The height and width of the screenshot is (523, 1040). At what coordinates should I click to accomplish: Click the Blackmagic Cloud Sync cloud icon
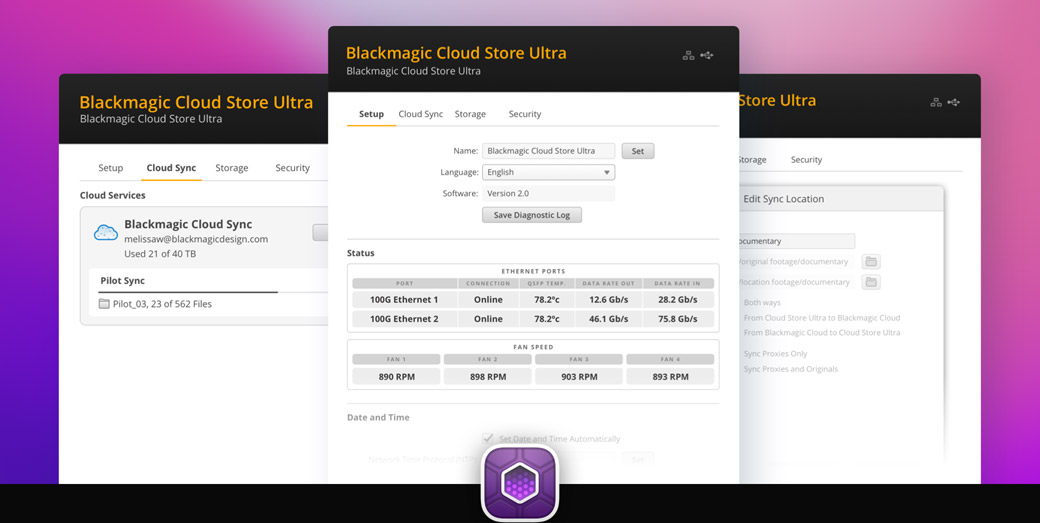(105, 233)
